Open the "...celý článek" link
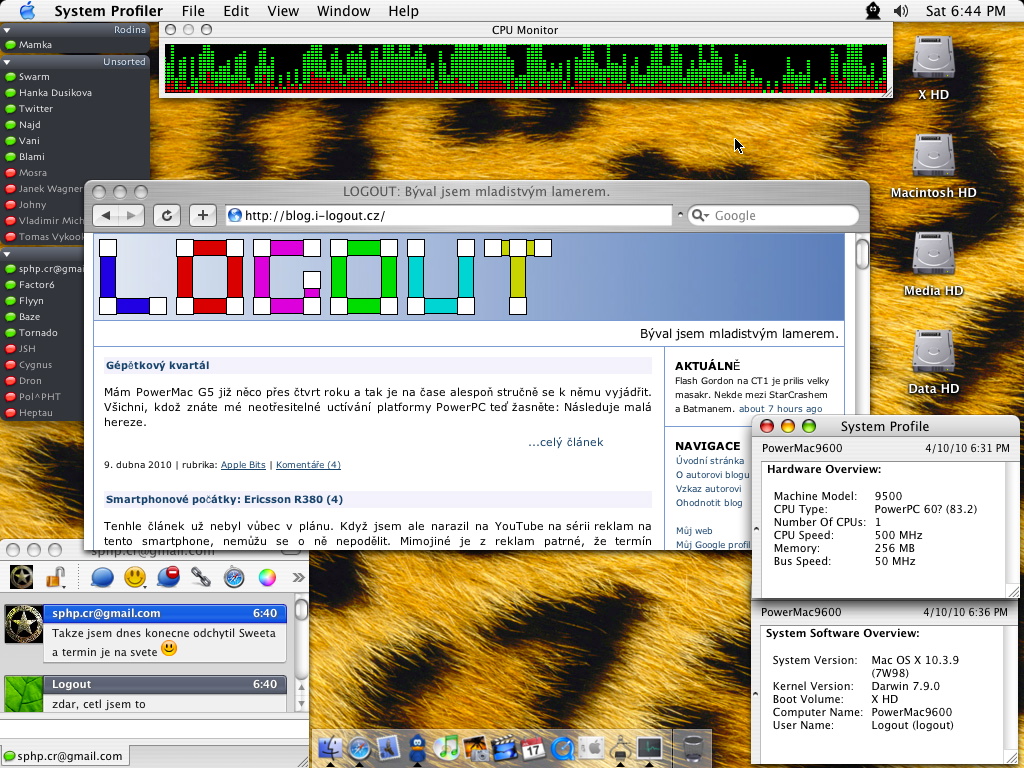1024x768 pixels. 565,442
